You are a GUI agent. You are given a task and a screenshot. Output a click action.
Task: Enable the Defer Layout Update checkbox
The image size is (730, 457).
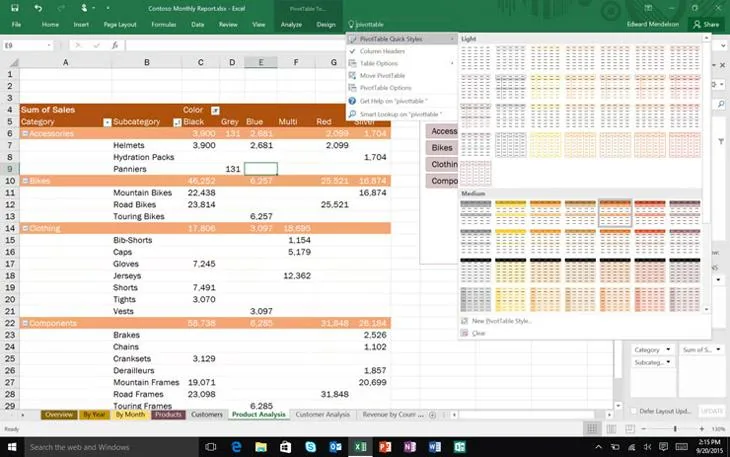(634, 411)
